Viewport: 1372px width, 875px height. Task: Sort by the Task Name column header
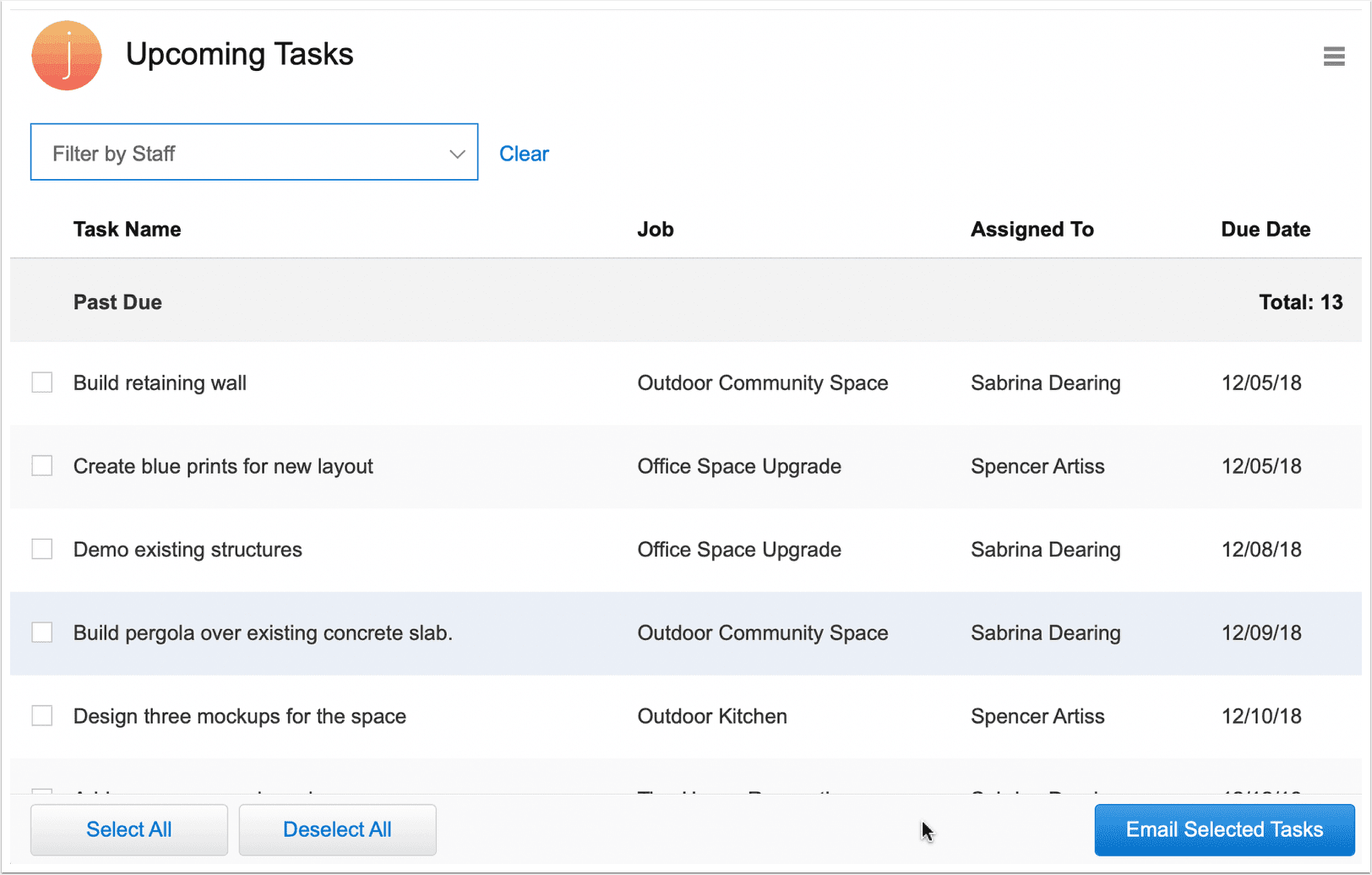tap(127, 229)
